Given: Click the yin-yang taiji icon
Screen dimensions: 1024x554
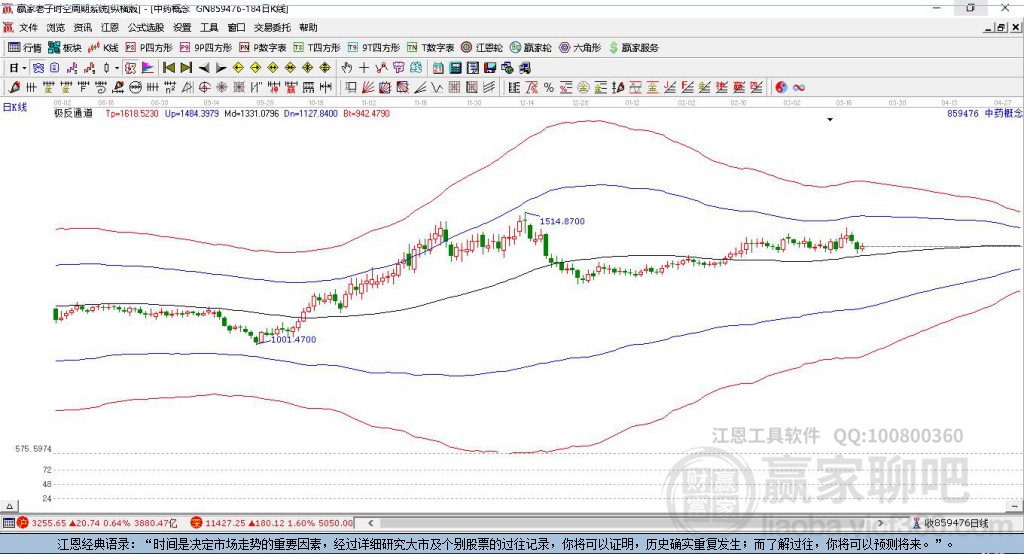Looking at the screenshot, I should pyautogui.click(x=781, y=88).
